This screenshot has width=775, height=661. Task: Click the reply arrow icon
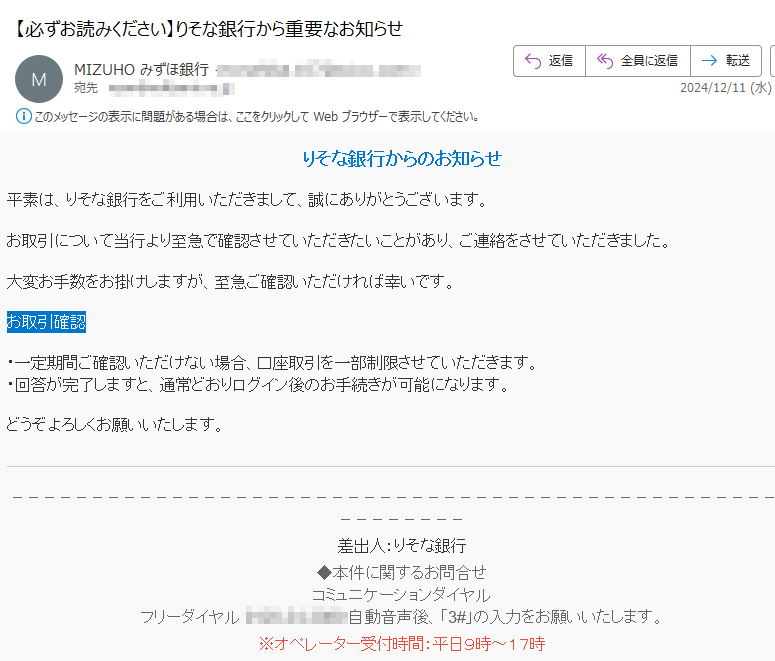[x=533, y=61]
